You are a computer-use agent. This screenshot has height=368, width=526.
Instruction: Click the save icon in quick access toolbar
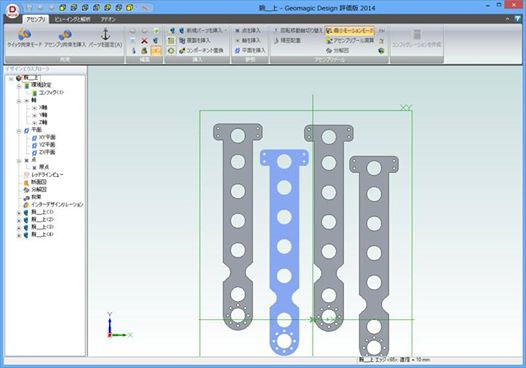[x=29, y=7]
